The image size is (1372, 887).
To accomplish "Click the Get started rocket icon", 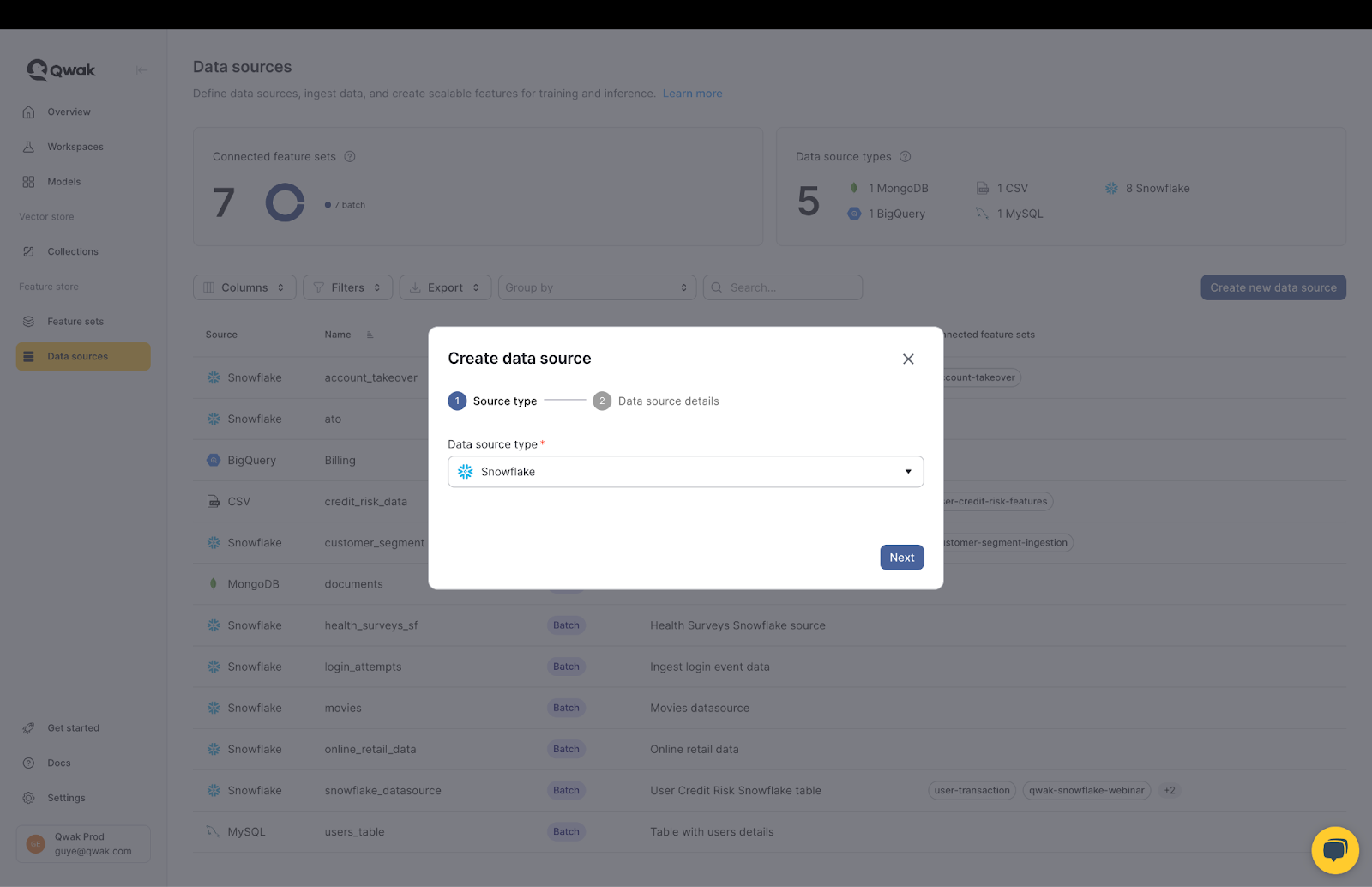I will pyautogui.click(x=28, y=728).
